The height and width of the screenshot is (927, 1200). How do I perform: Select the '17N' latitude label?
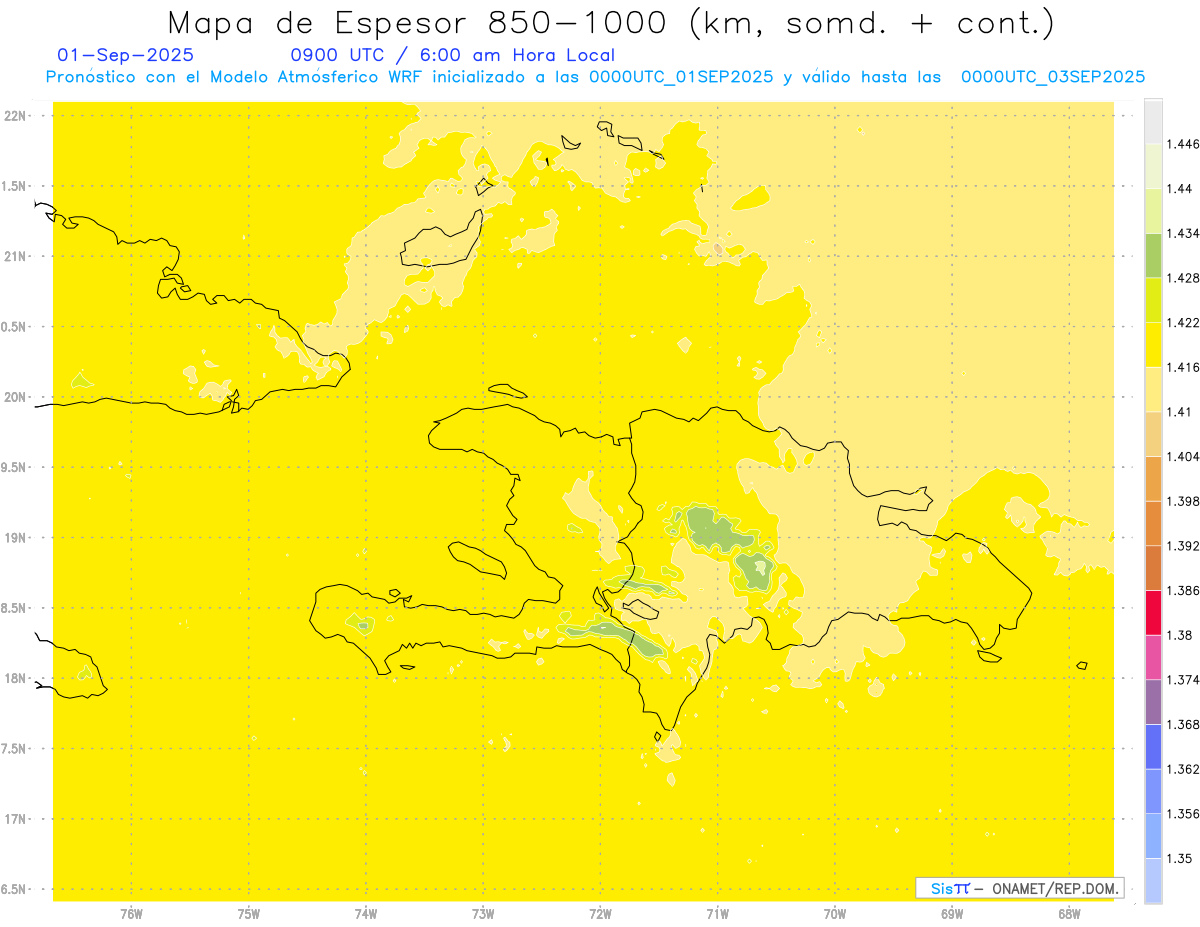tap(16, 819)
